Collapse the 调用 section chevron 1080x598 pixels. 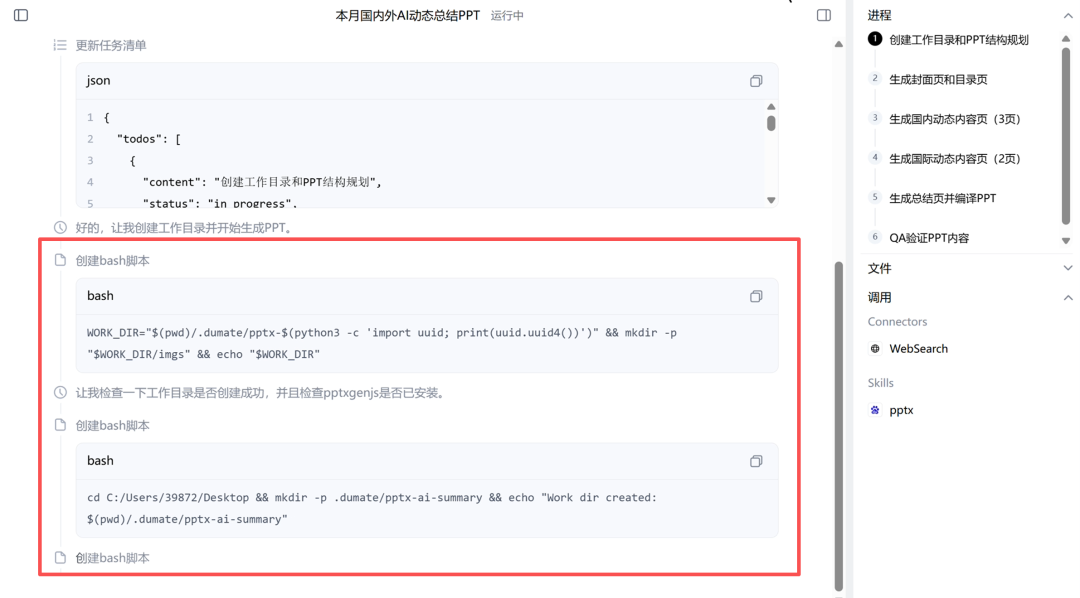(1067, 298)
